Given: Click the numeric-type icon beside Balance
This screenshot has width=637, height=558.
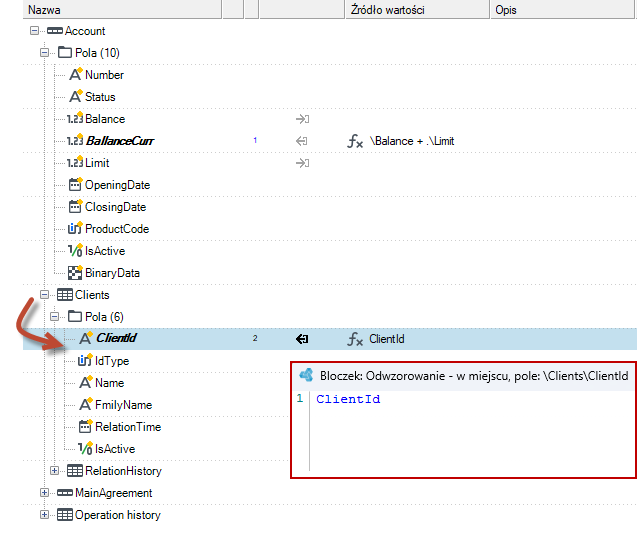Looking at the screenshot, I should pyautogui.click(x=75, y=118).
